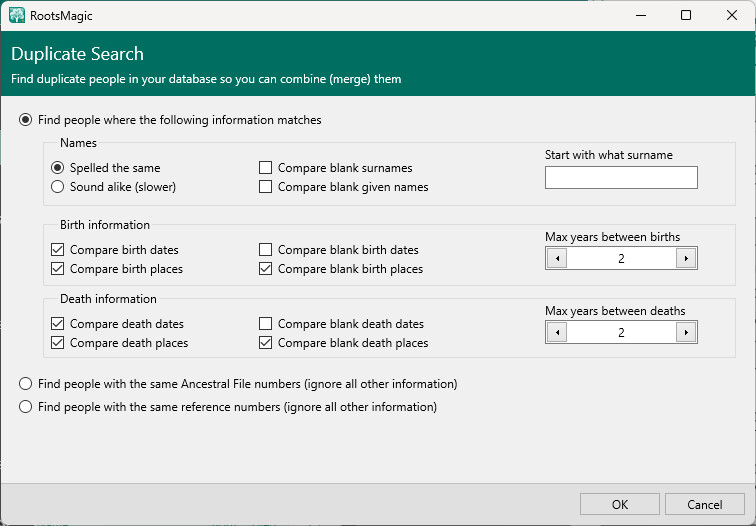The image size is (756, 526).
Task: Decrease max years between deaths with left arrow
Action: [x=557, y=332]
